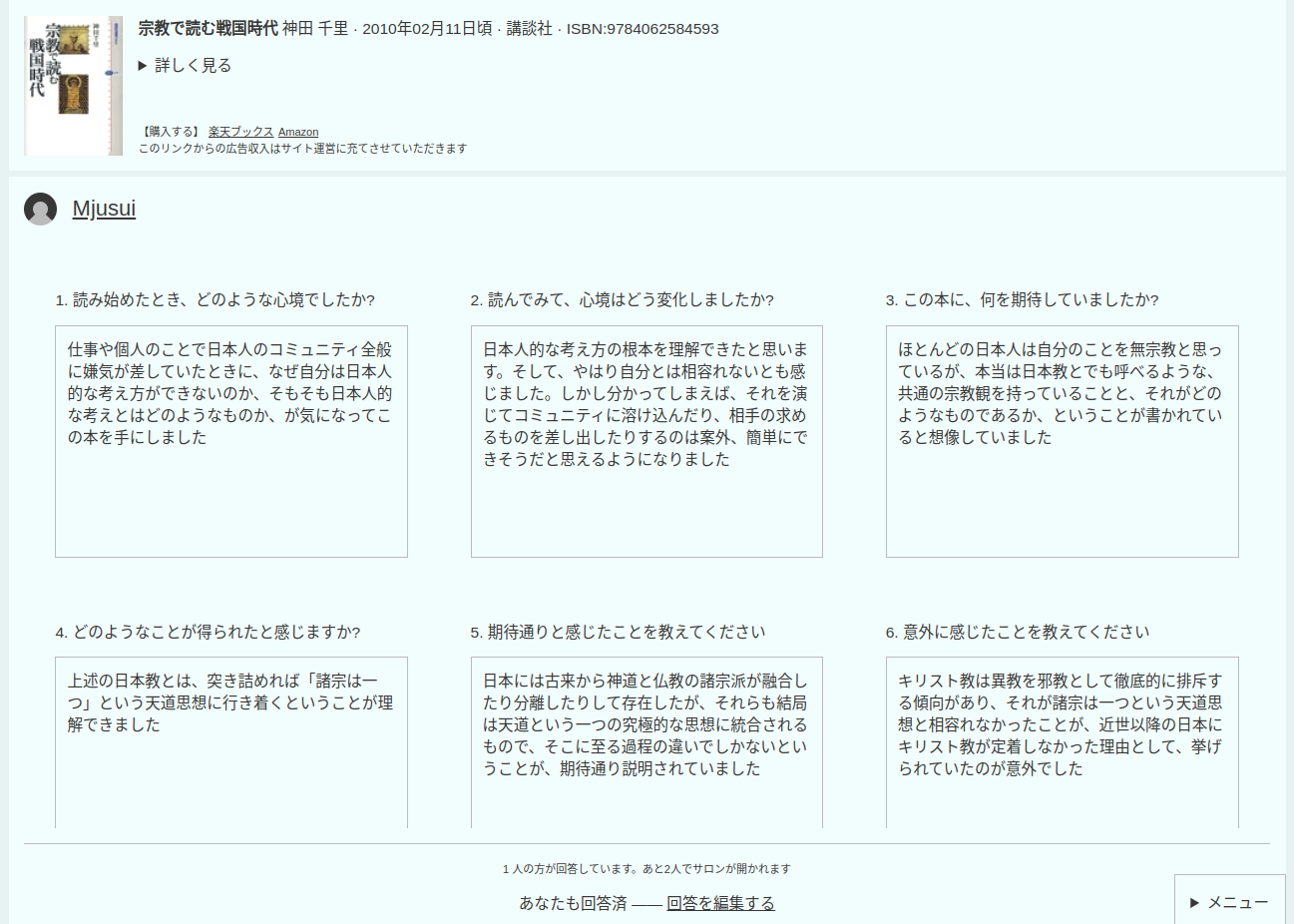The image size is (1294, 924).
Task: Expand the メニュー panel
Action: click(x=1229, y=902)
